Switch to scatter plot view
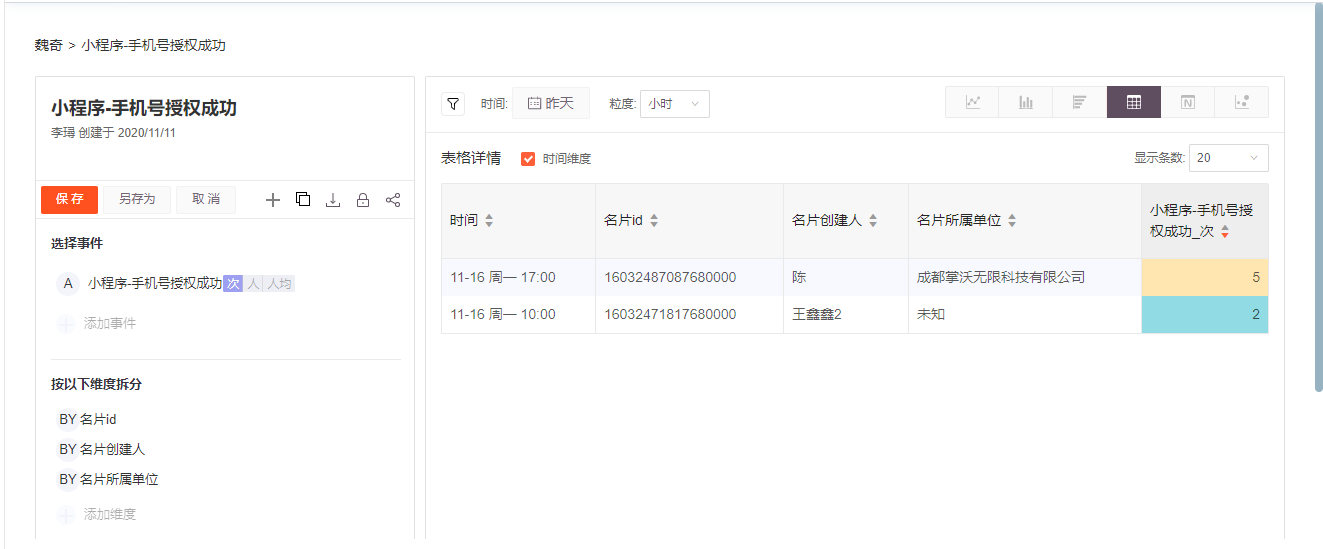 tap(1242, 102)
